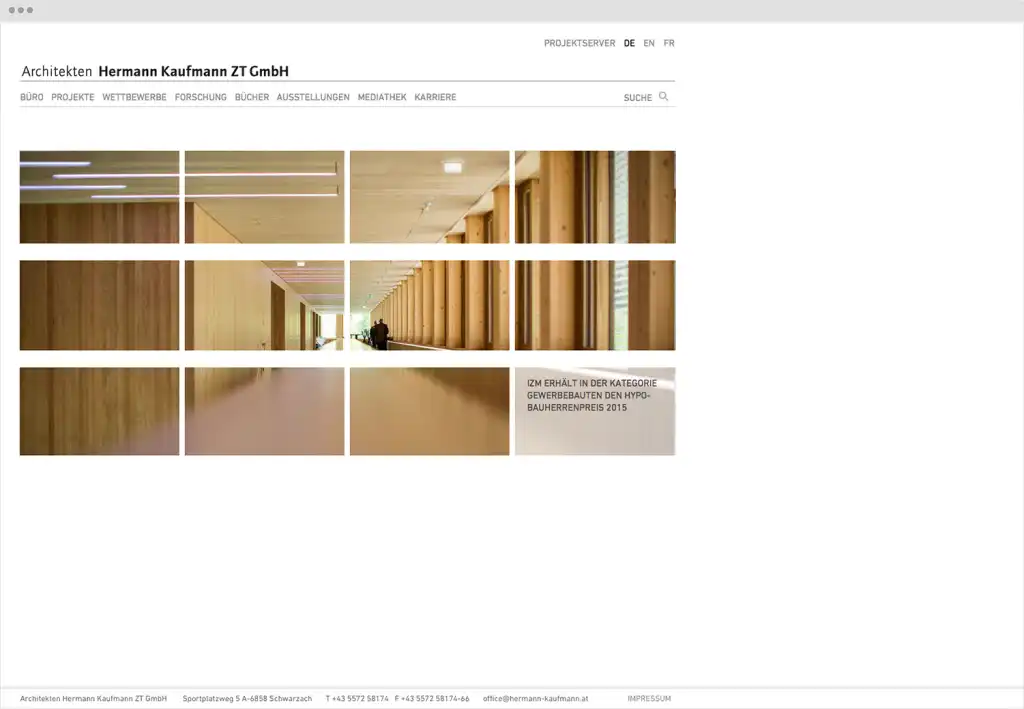This screenshot has height=709, width=1024.
Task: Click the Architekten Hermann Kaufmann ZT GmbH logo
Action: click(155, 72)
